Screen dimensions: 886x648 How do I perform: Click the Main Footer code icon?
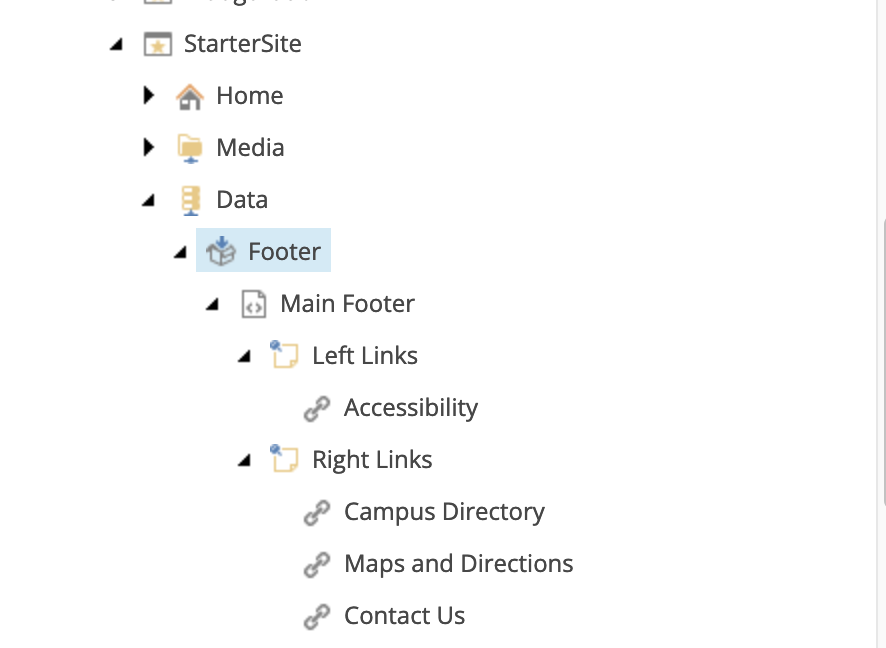[253, 303]
